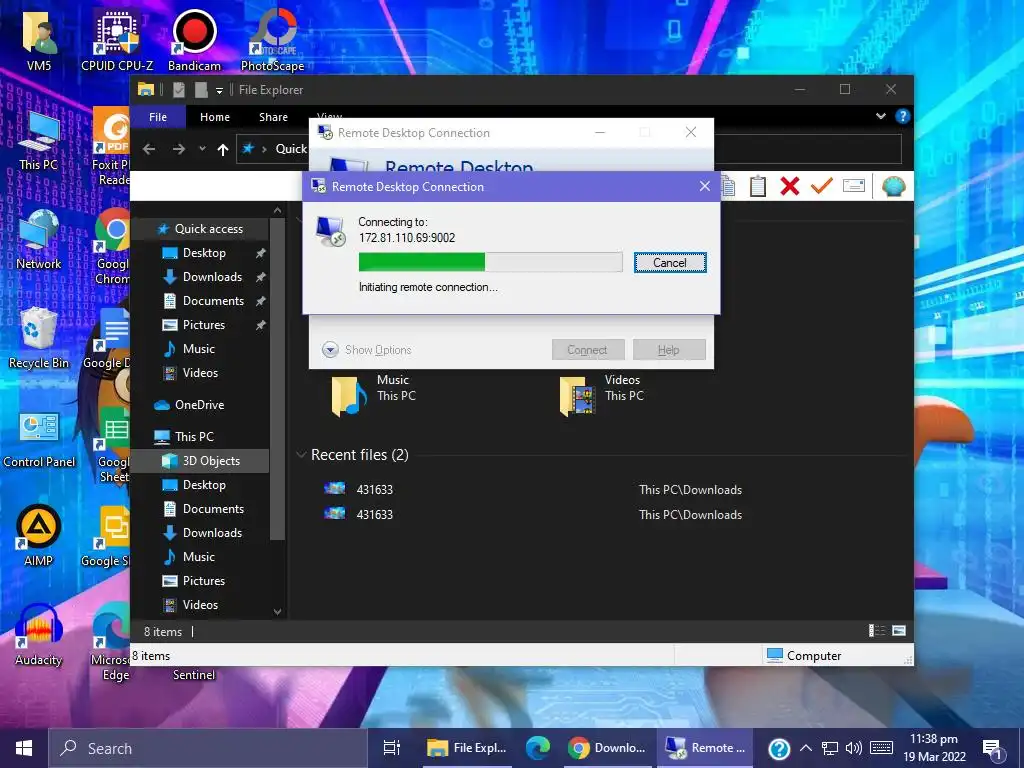Select the Network desktop icon
The height and width of the screenshot is (768, 1024).
click(39, 240)
